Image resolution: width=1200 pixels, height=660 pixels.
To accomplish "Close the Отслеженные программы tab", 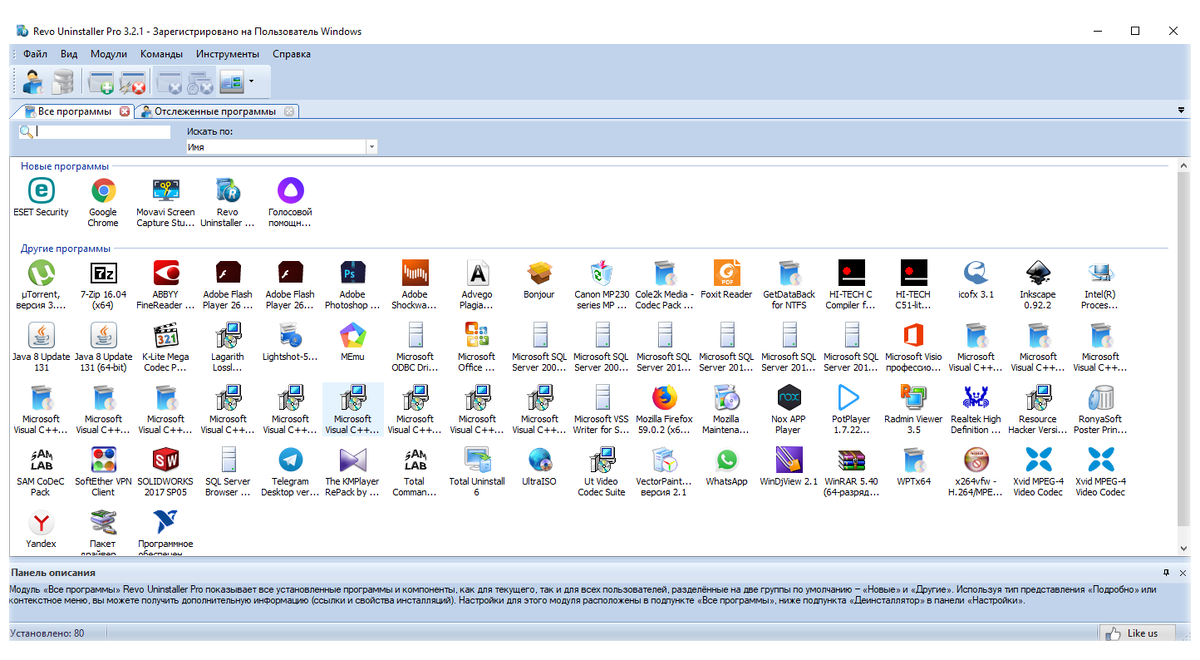I will 288,111.
